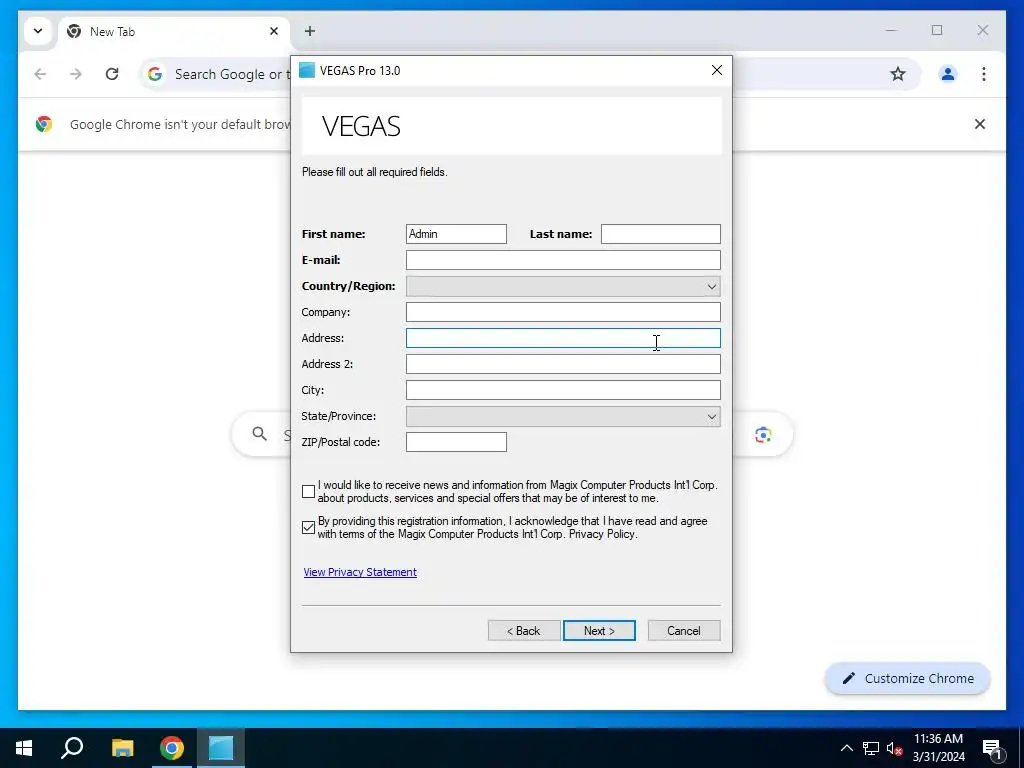The width and height of the screenshot is (1024, 768).
Task: Close the New Tab tab
Action: click(x=274, y=31)
